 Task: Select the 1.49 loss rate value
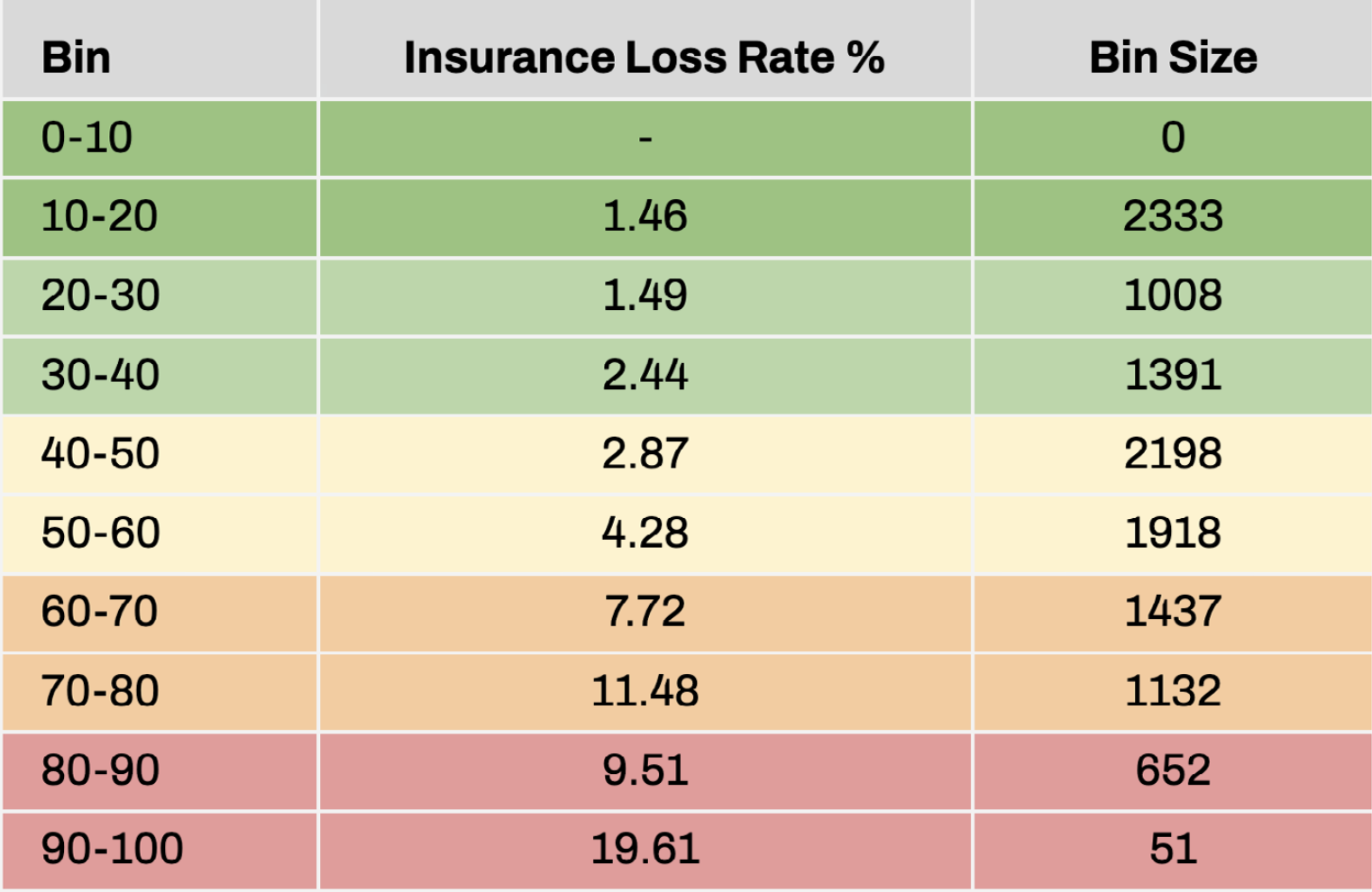(645, 296)
